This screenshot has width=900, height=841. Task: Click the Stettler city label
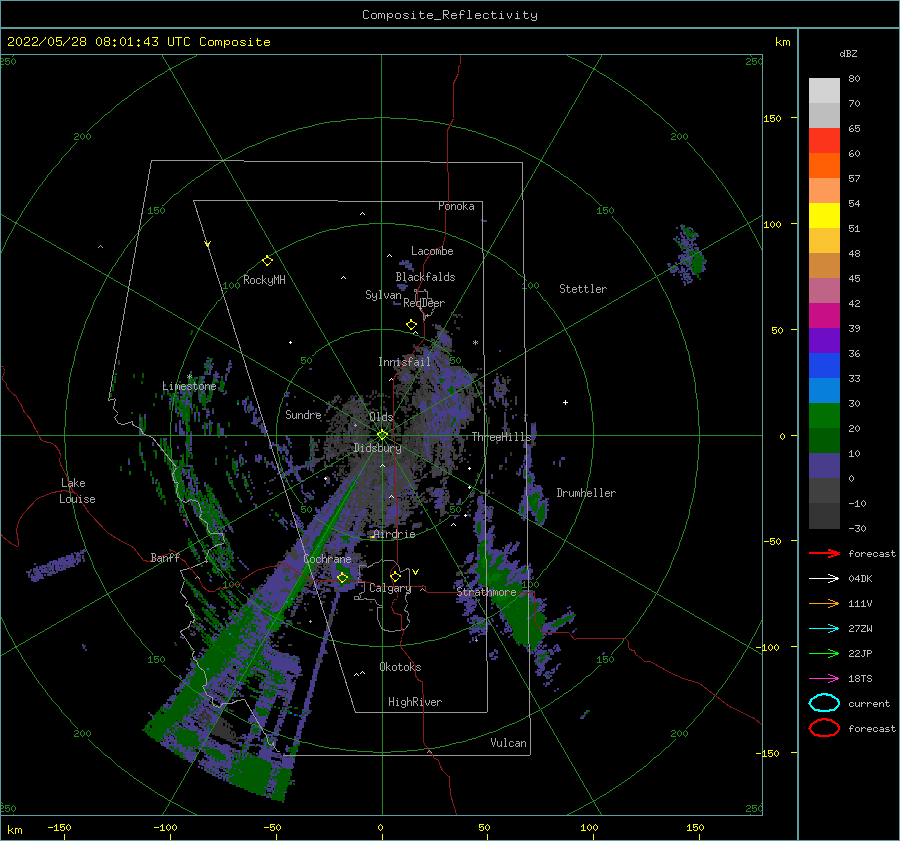click(583, 289)
